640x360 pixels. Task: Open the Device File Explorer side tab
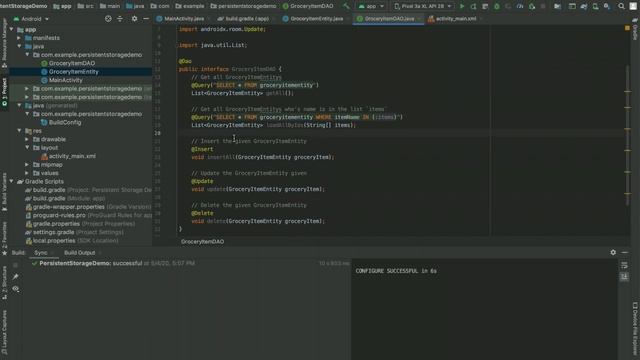635,330
